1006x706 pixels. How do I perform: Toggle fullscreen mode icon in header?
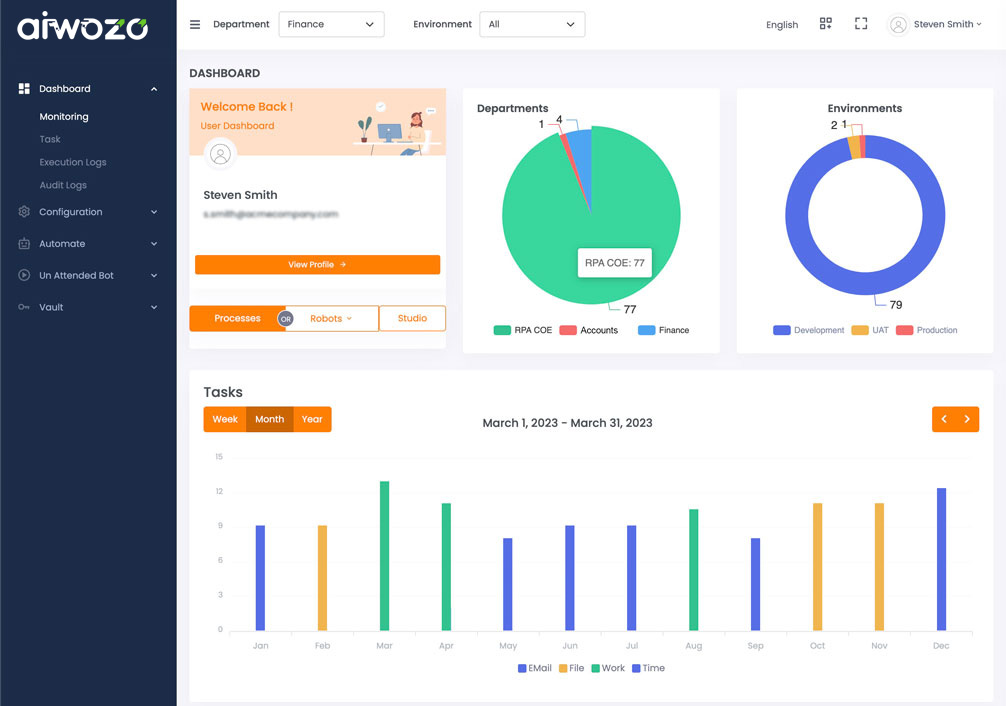coord(861,24)
